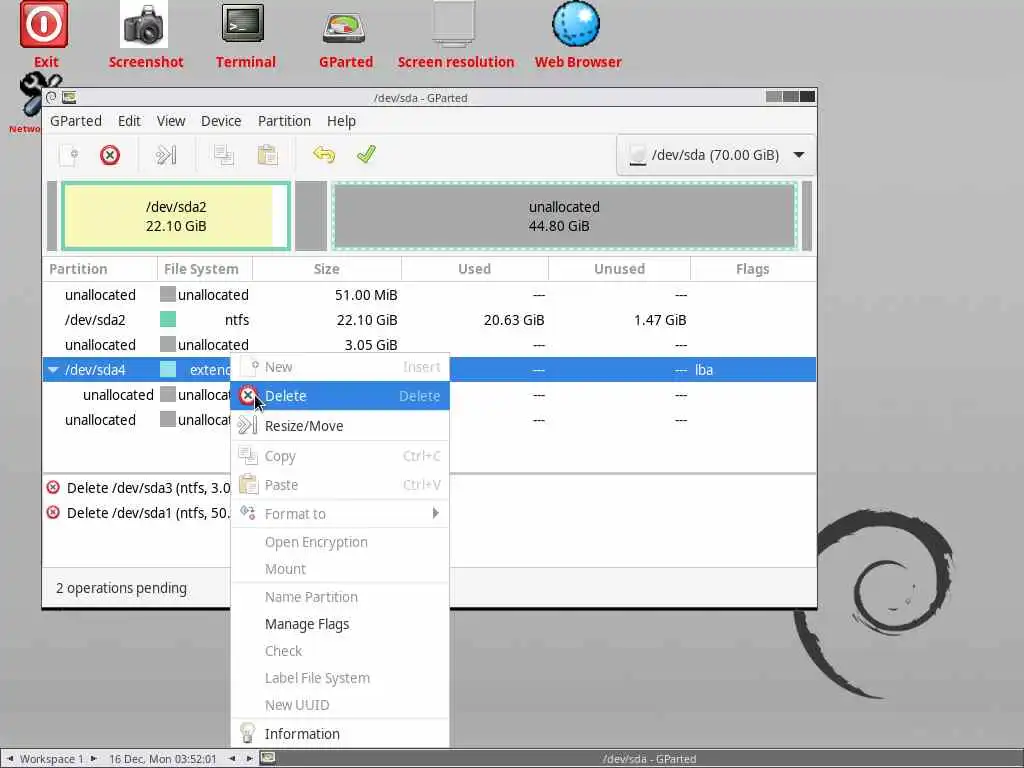The image size is (1024, 768).
Task: Choose Delete in the context menu
Action: tap(340, 396)
